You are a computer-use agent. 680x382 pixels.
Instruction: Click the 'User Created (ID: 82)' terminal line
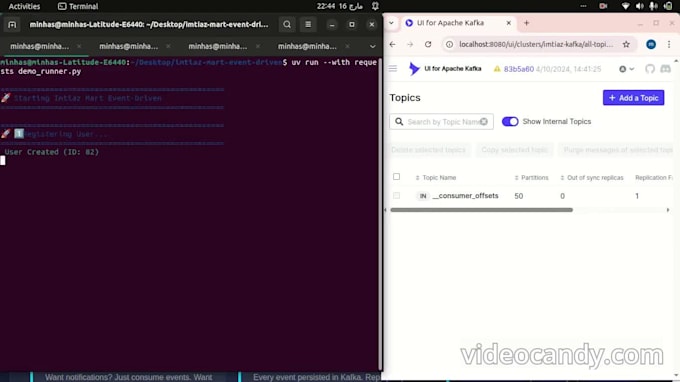pyautogui.click(x=52, y=152)
